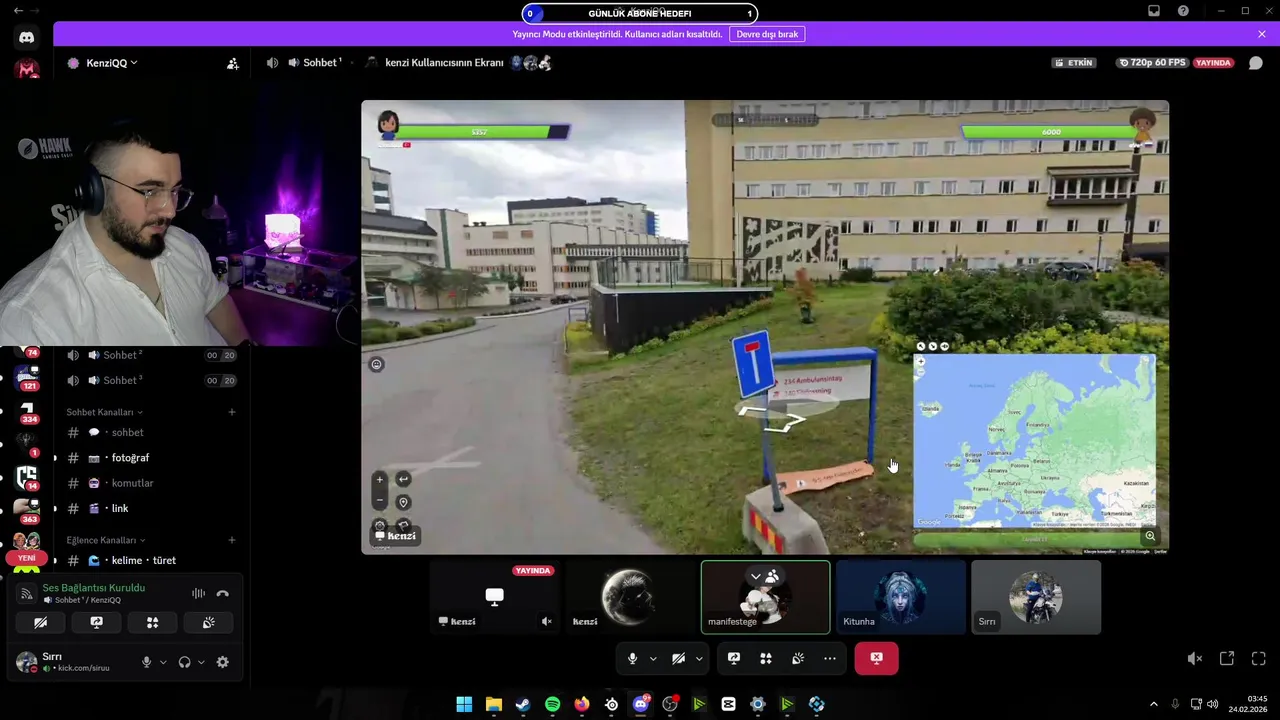The height and width of the screenshot is (720, 1280).
Task: Open Discord help icon in title bar
Action: pos(1184,11)
